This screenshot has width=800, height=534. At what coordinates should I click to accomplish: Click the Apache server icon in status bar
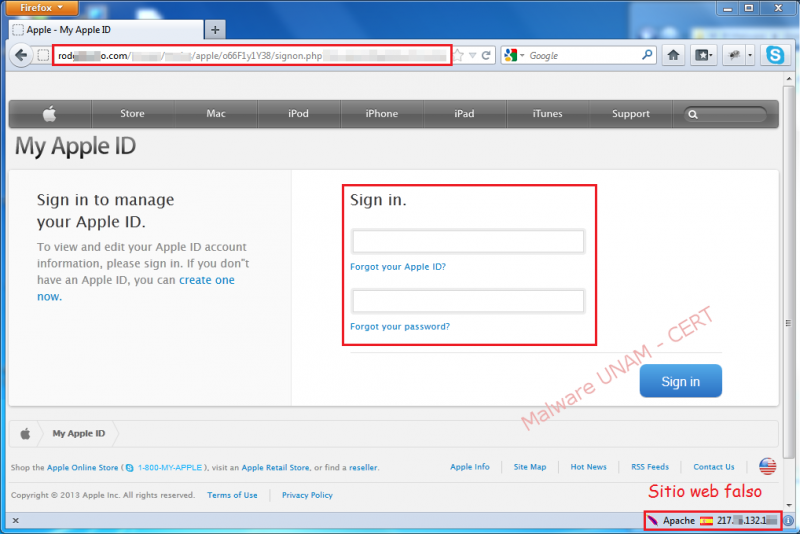point(653,521)
